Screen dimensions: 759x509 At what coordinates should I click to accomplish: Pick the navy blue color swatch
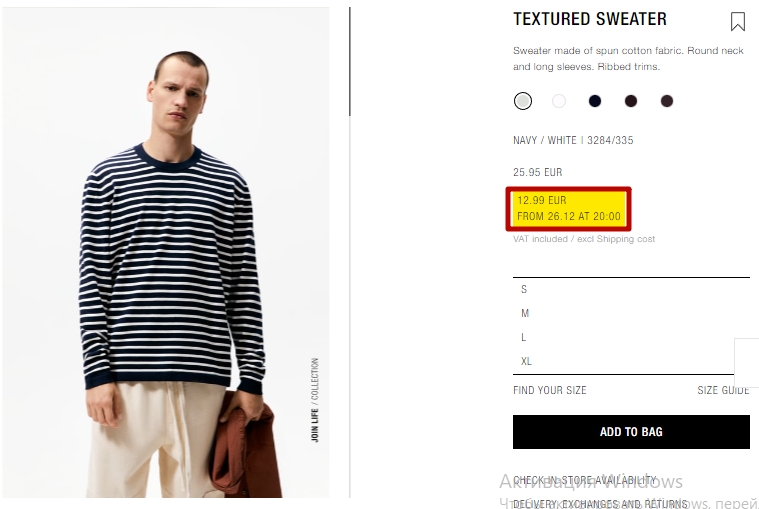(x=595, y=101)
